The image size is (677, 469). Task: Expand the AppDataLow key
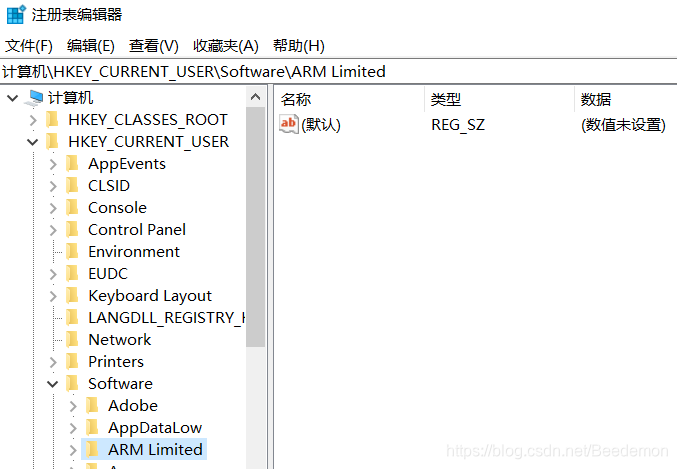pos(73,428)
